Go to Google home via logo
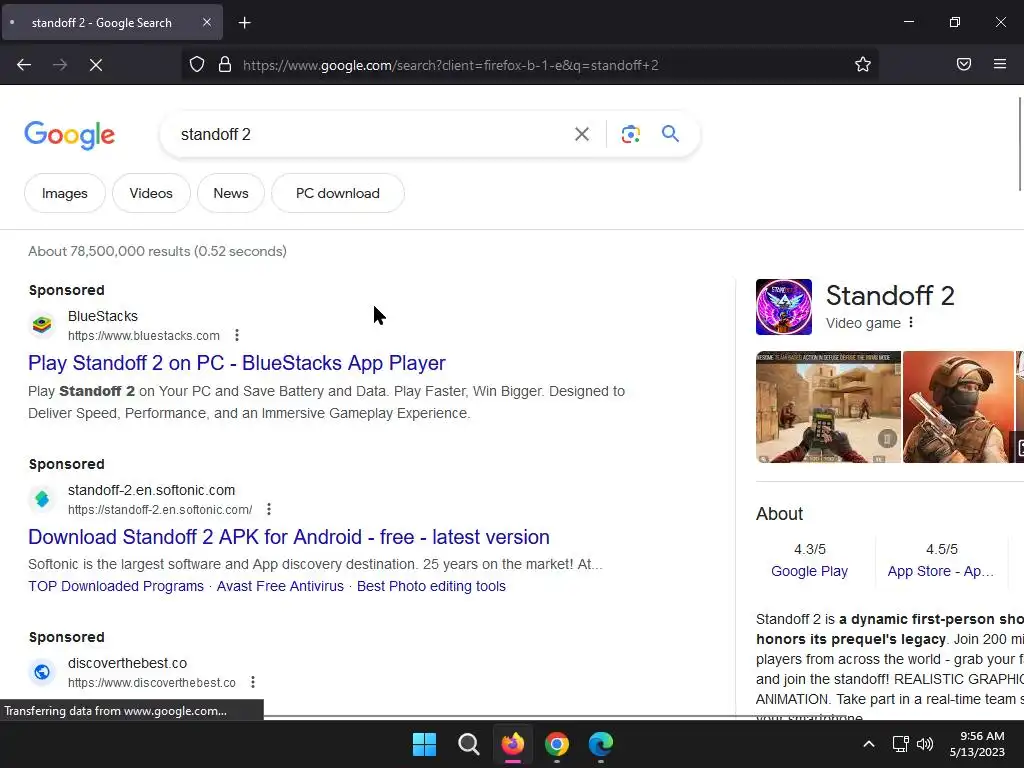The width and height of the screenshot is (1024, 768). 70,135
